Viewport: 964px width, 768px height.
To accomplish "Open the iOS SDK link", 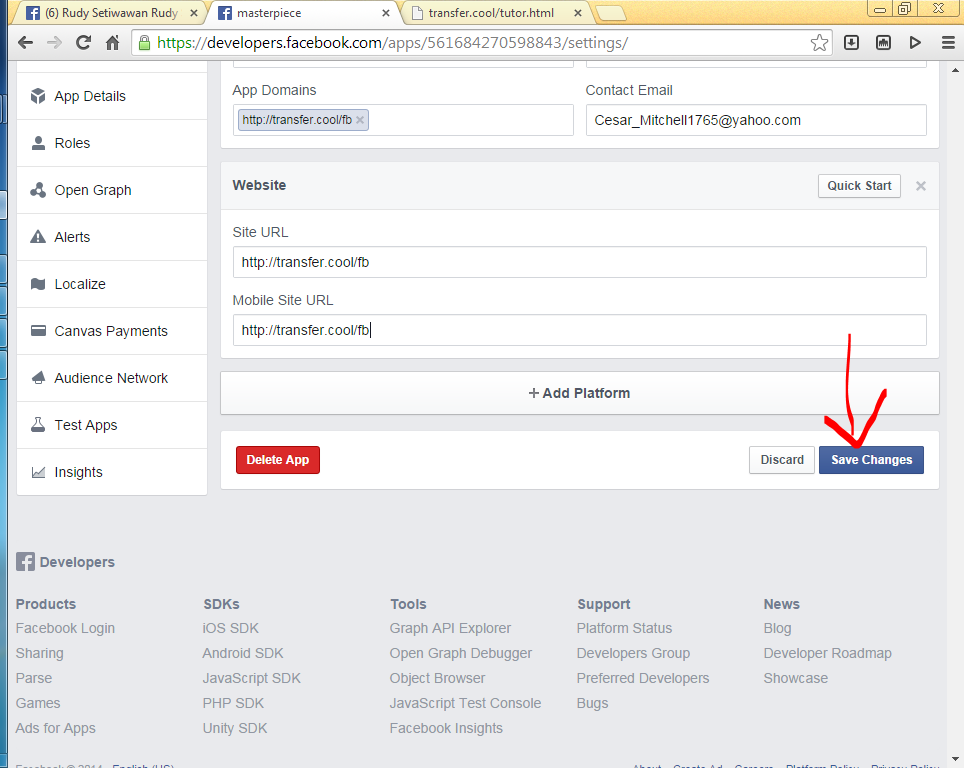I will pyautogui.click(x=231, y=628).
